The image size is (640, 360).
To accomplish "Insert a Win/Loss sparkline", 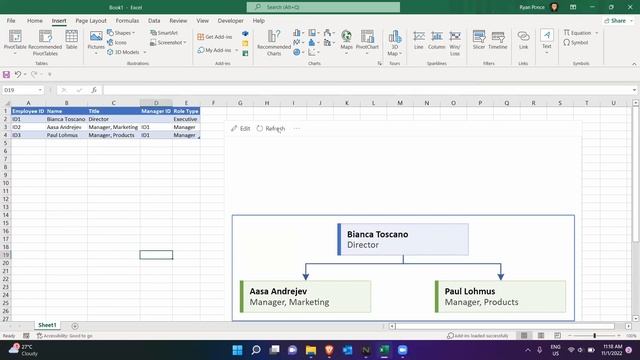I will click(x=455, y=42).
